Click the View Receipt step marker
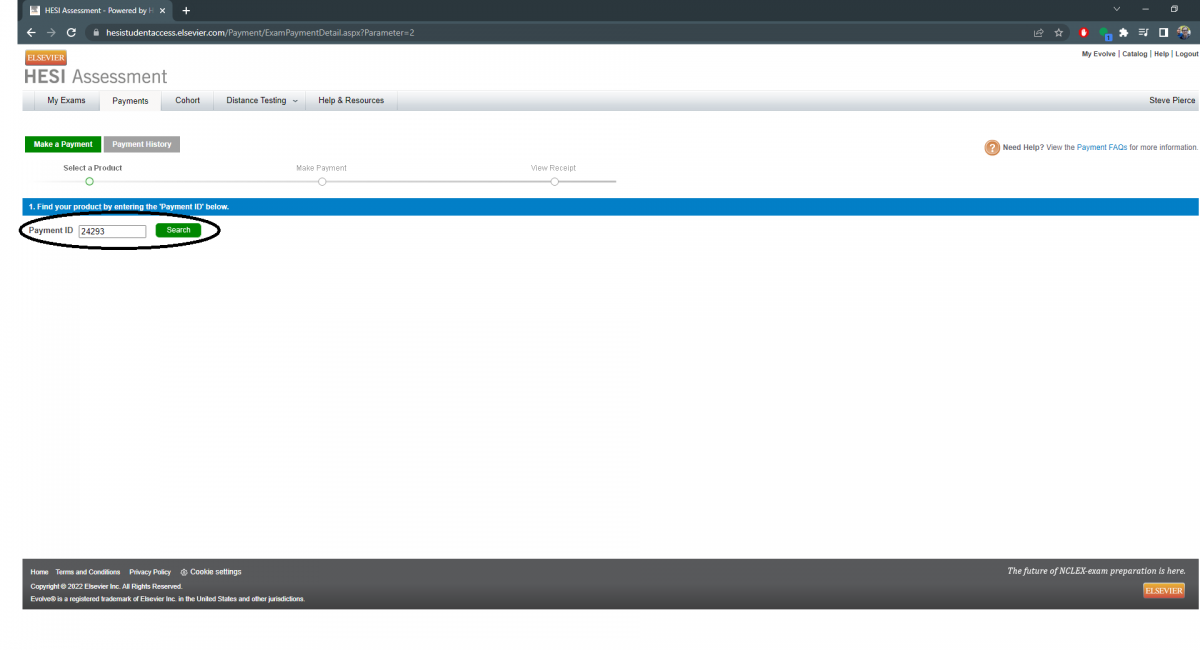The image size is (1200, 650). (554, 181)
